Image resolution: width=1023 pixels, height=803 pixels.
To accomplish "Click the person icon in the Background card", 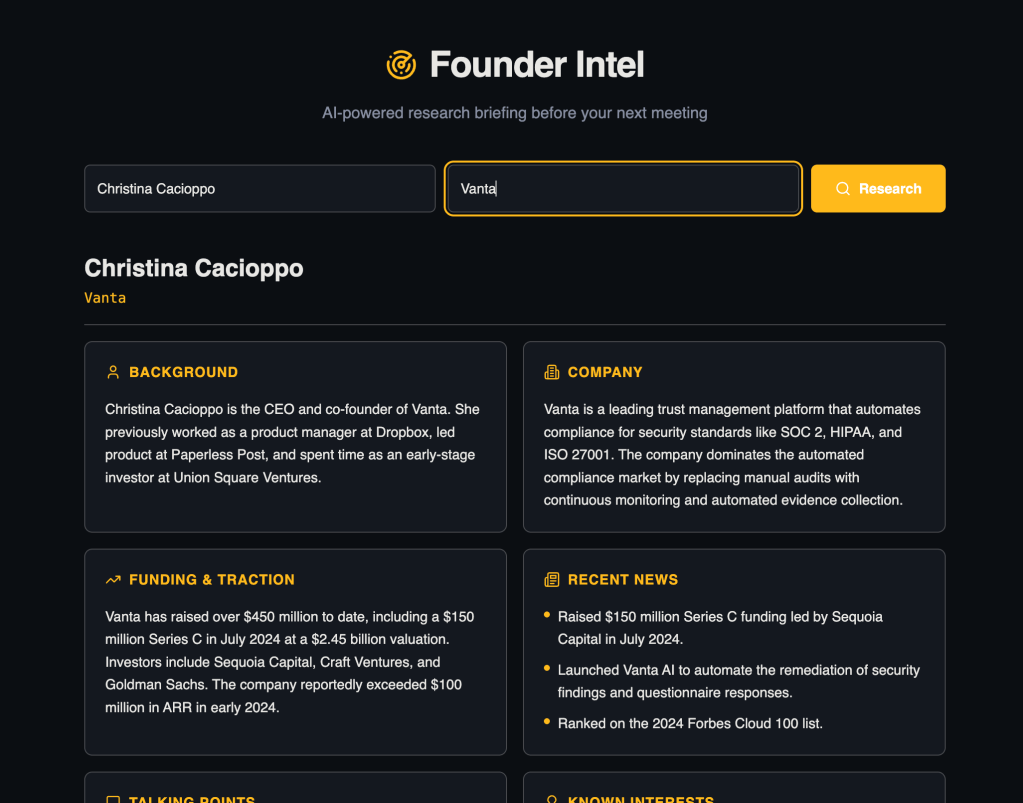I will [x=113, y=372].
